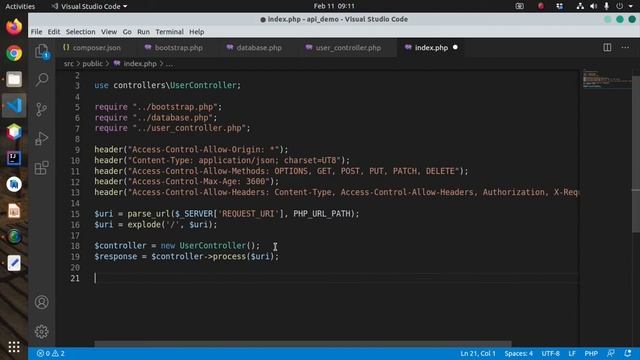
Task: Open the Explorer view in activity bar
Action: pyautogui.click(x=42, y=52)
